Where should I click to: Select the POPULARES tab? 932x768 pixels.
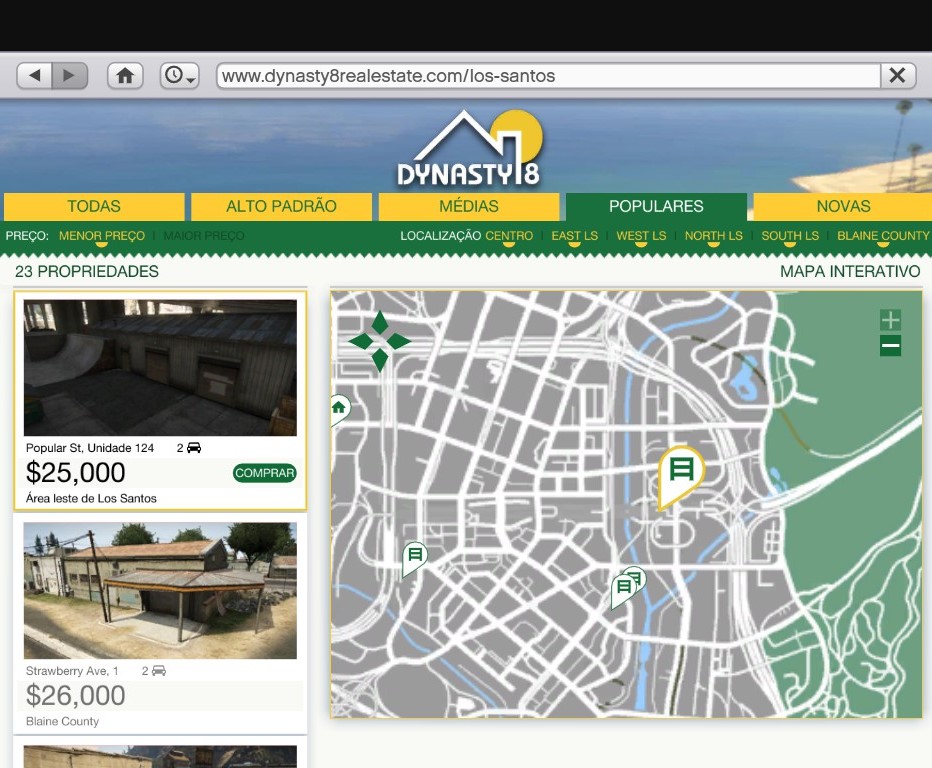coord(656,206)
